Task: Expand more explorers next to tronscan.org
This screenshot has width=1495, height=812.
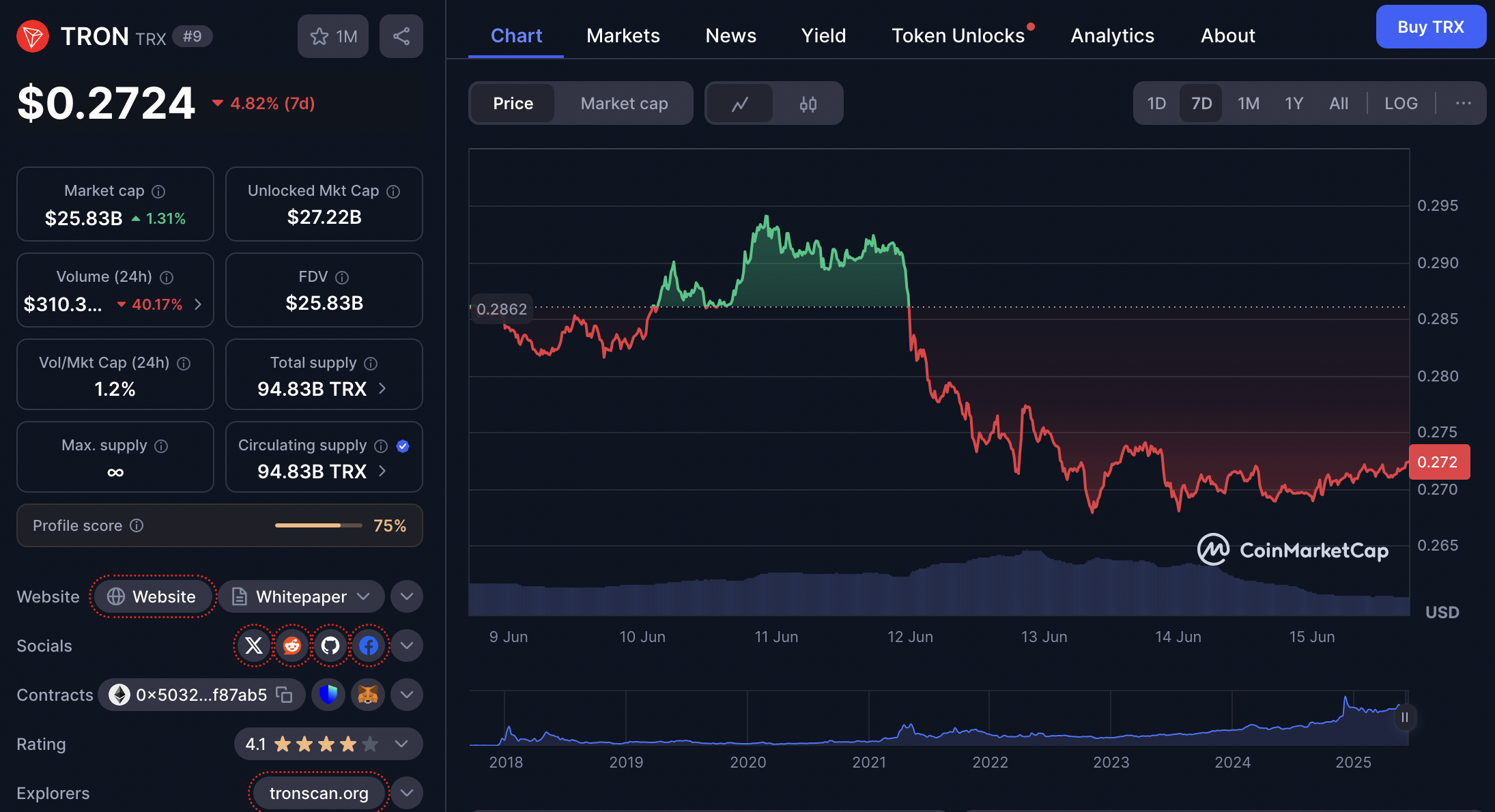Action: pos(407,793)
